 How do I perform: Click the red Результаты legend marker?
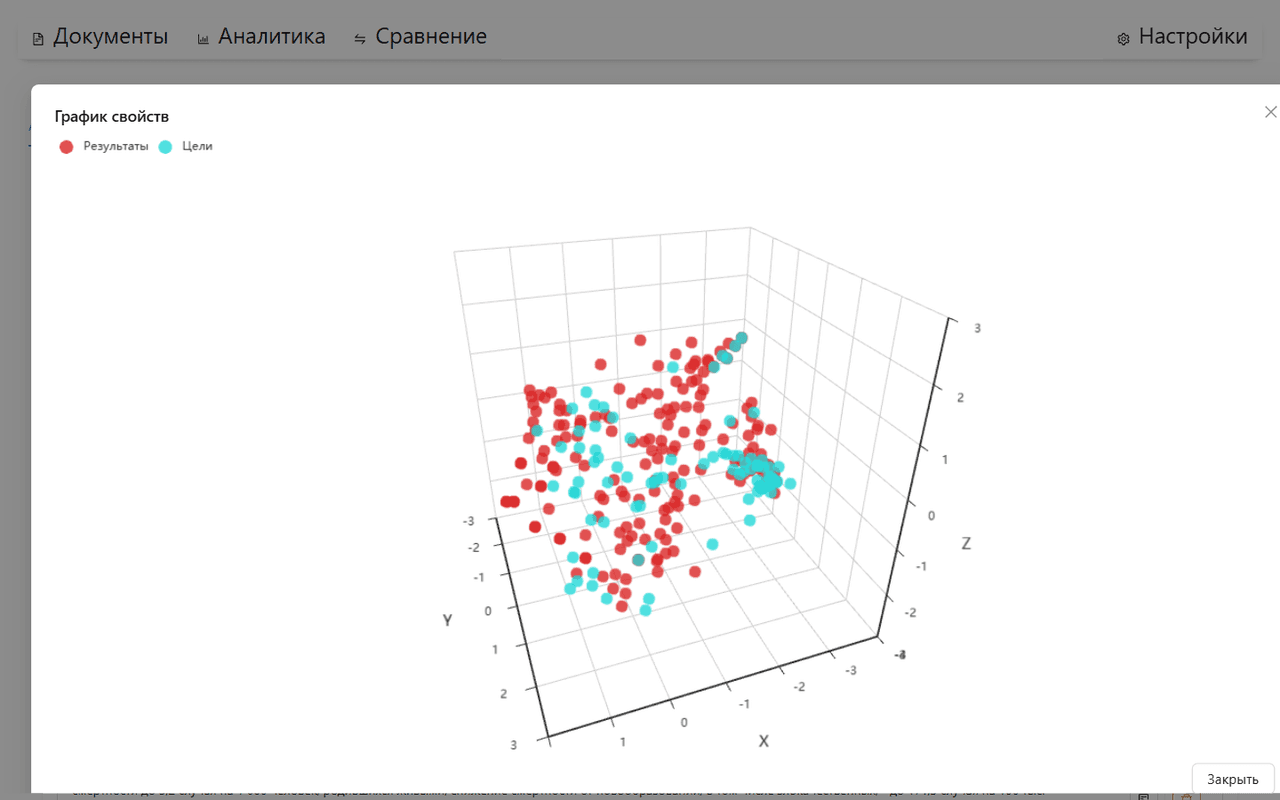click(67, 146)
